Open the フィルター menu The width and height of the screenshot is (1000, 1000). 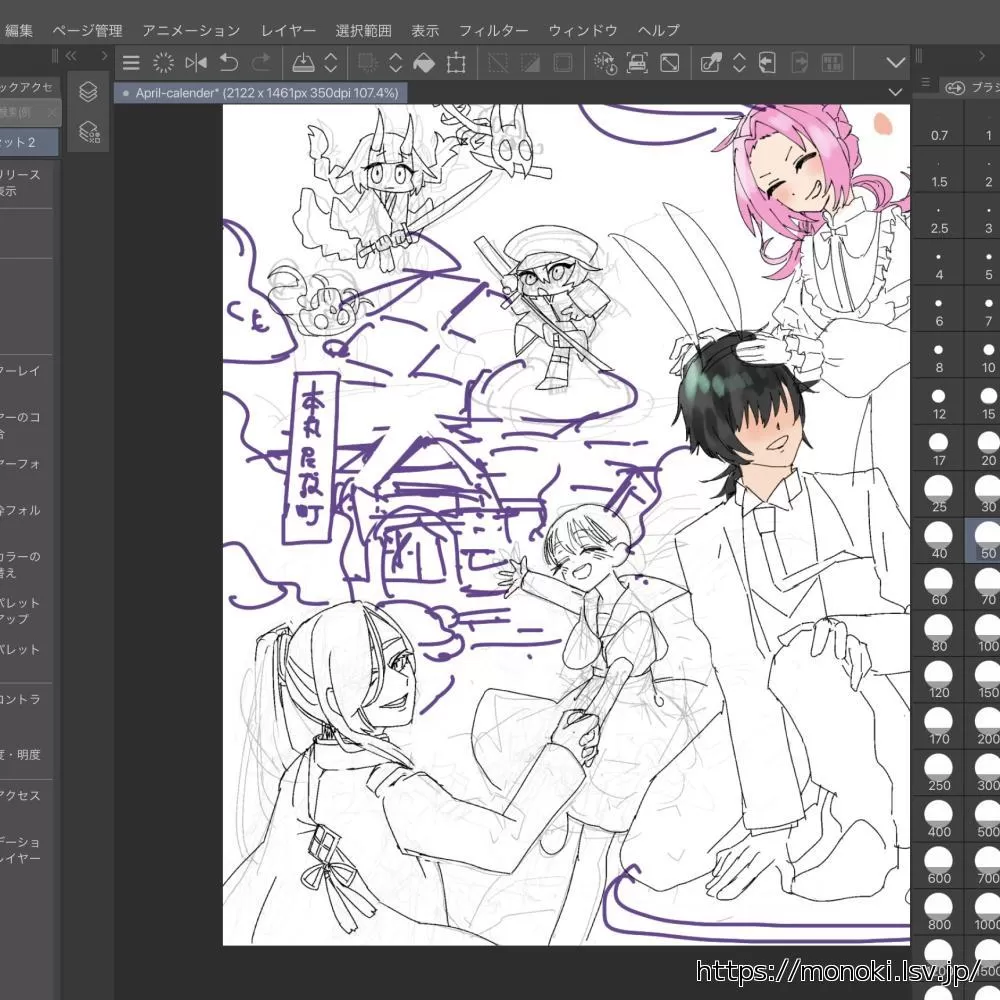[493, 31]
